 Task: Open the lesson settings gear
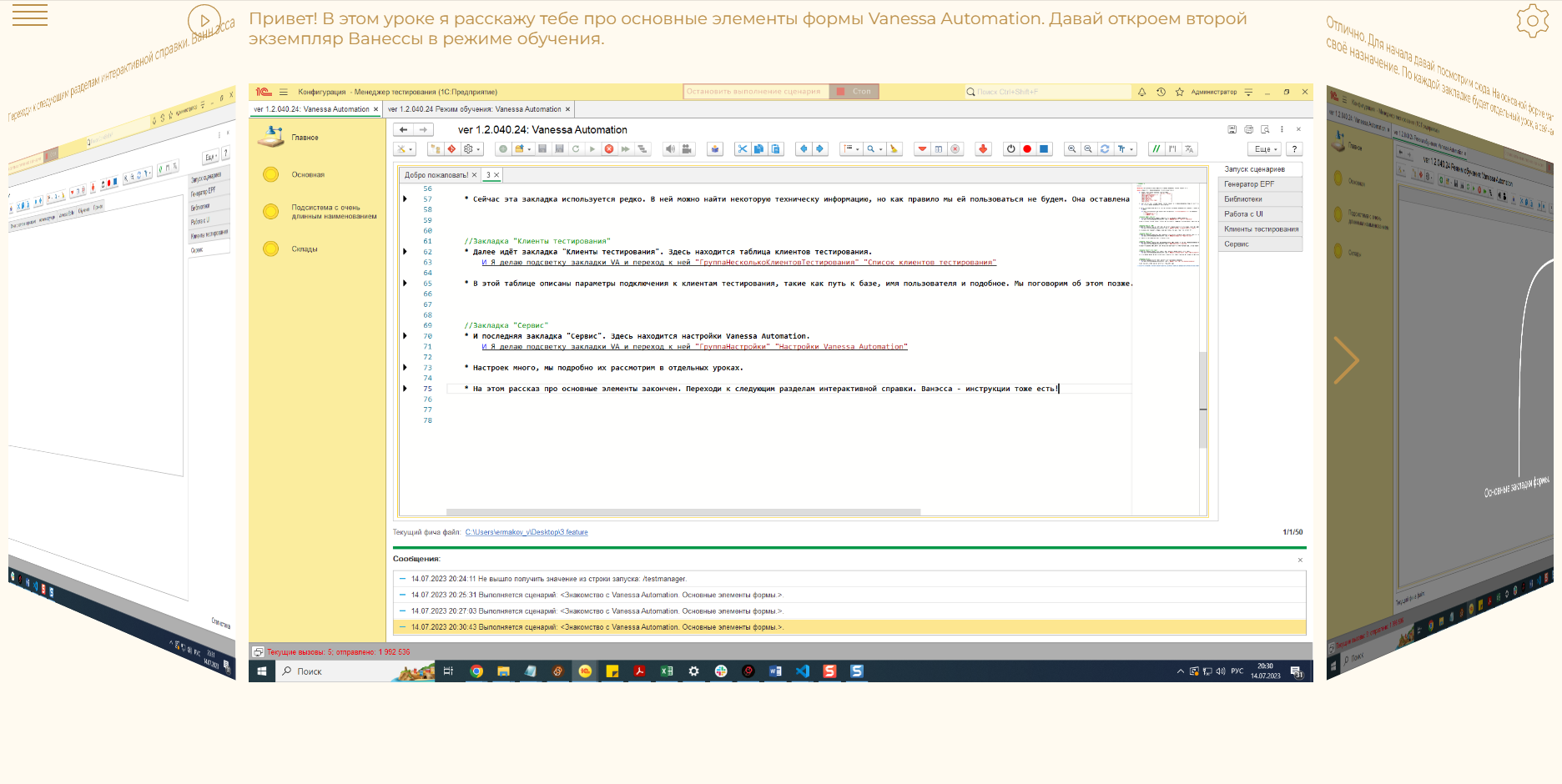[x=1532, y=21]
